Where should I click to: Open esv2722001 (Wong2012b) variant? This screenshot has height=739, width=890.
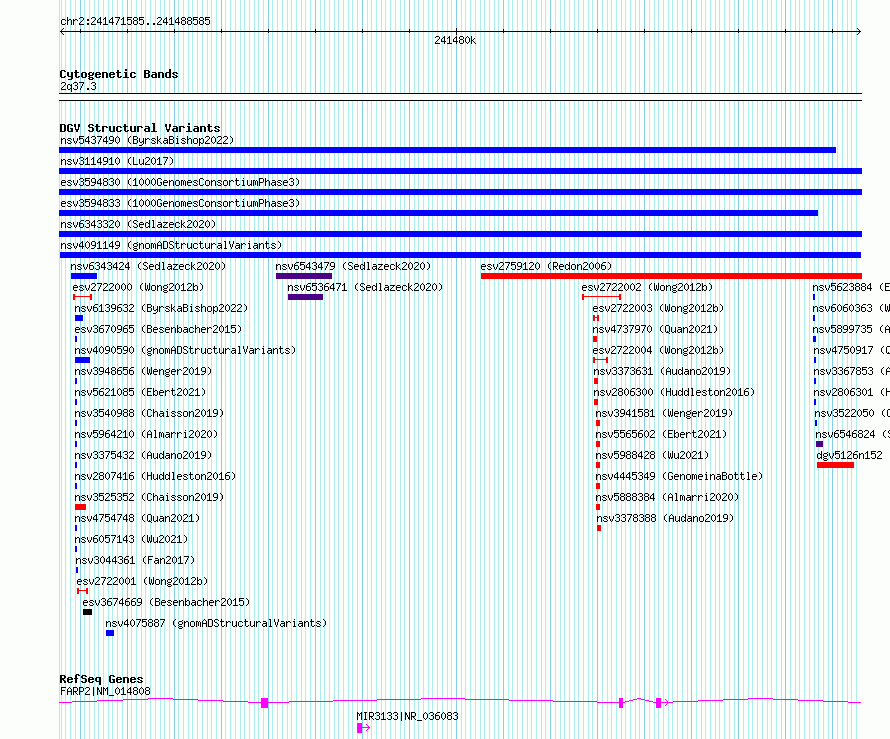[x=142, y=581]
